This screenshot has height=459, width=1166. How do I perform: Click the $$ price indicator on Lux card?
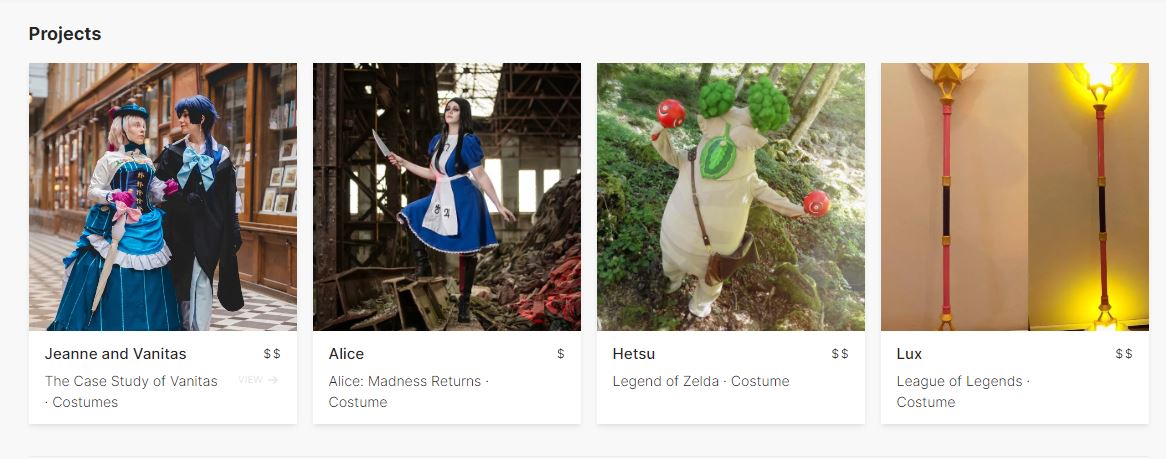1124,354
